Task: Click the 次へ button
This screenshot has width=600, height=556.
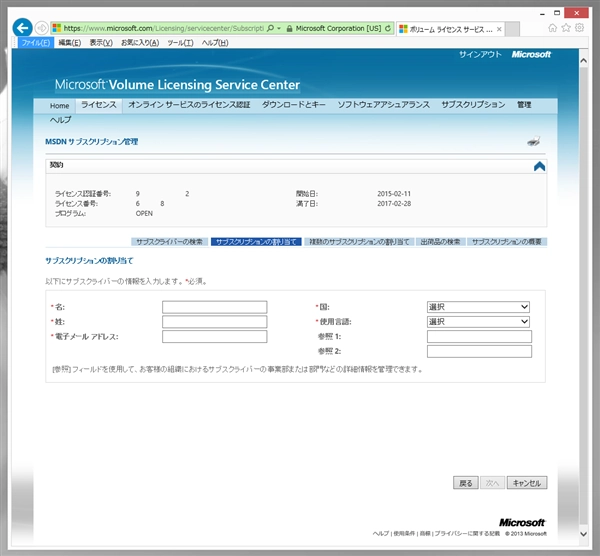Action: (x=492, y=483)
